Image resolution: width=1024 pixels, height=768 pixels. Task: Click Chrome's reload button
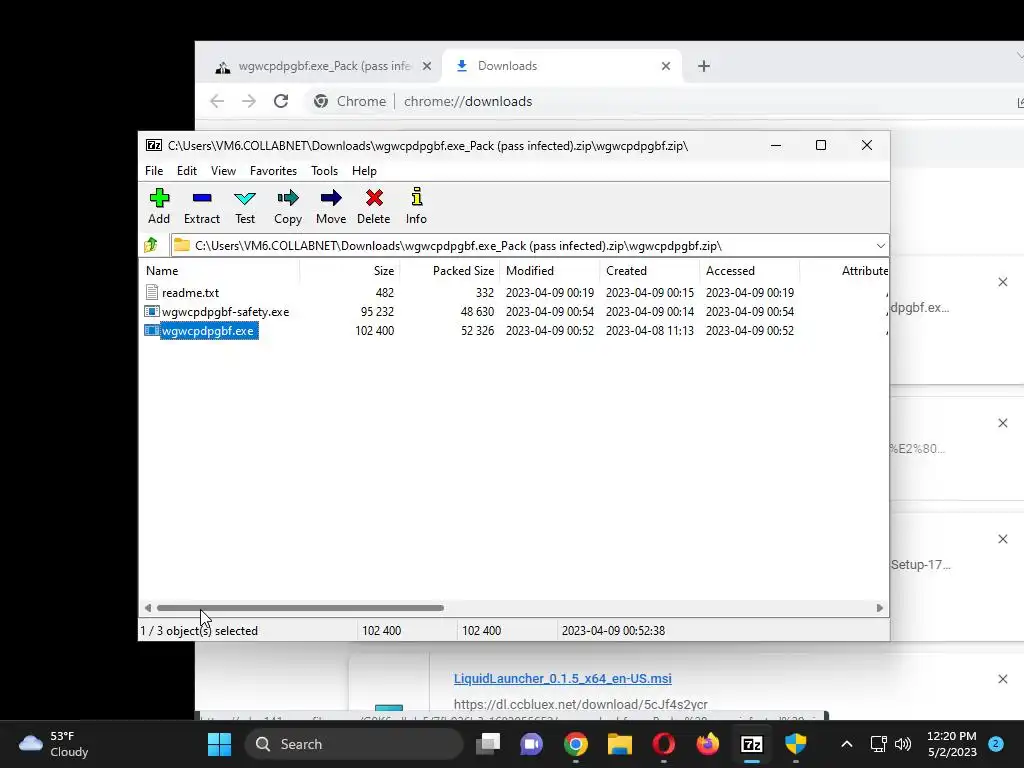(x=281, y=101)
